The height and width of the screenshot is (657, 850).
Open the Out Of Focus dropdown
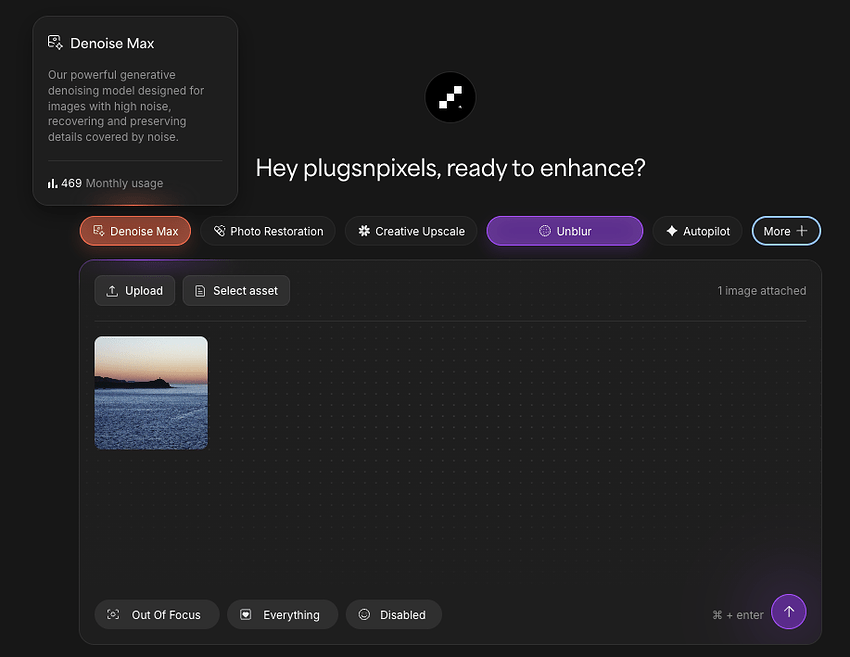pos(157,615)
